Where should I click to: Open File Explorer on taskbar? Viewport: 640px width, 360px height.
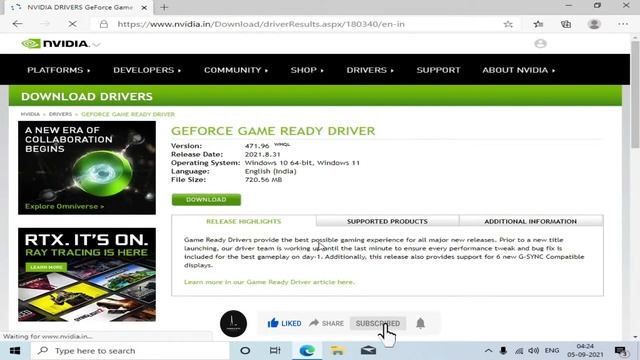coord(338,351)
